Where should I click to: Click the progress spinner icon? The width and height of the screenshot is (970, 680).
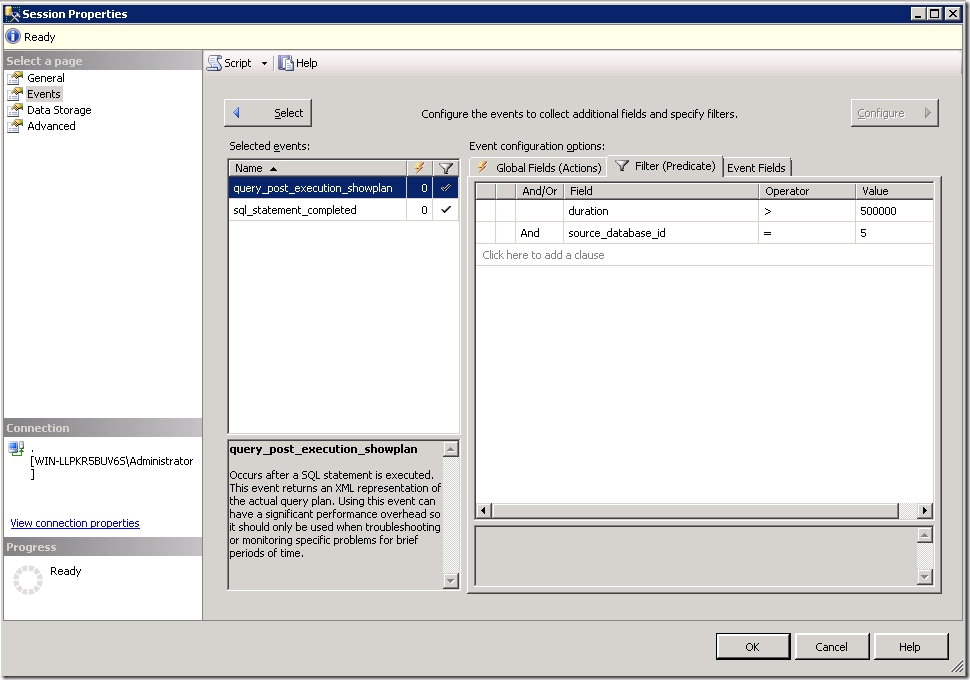tap(28, 580)
